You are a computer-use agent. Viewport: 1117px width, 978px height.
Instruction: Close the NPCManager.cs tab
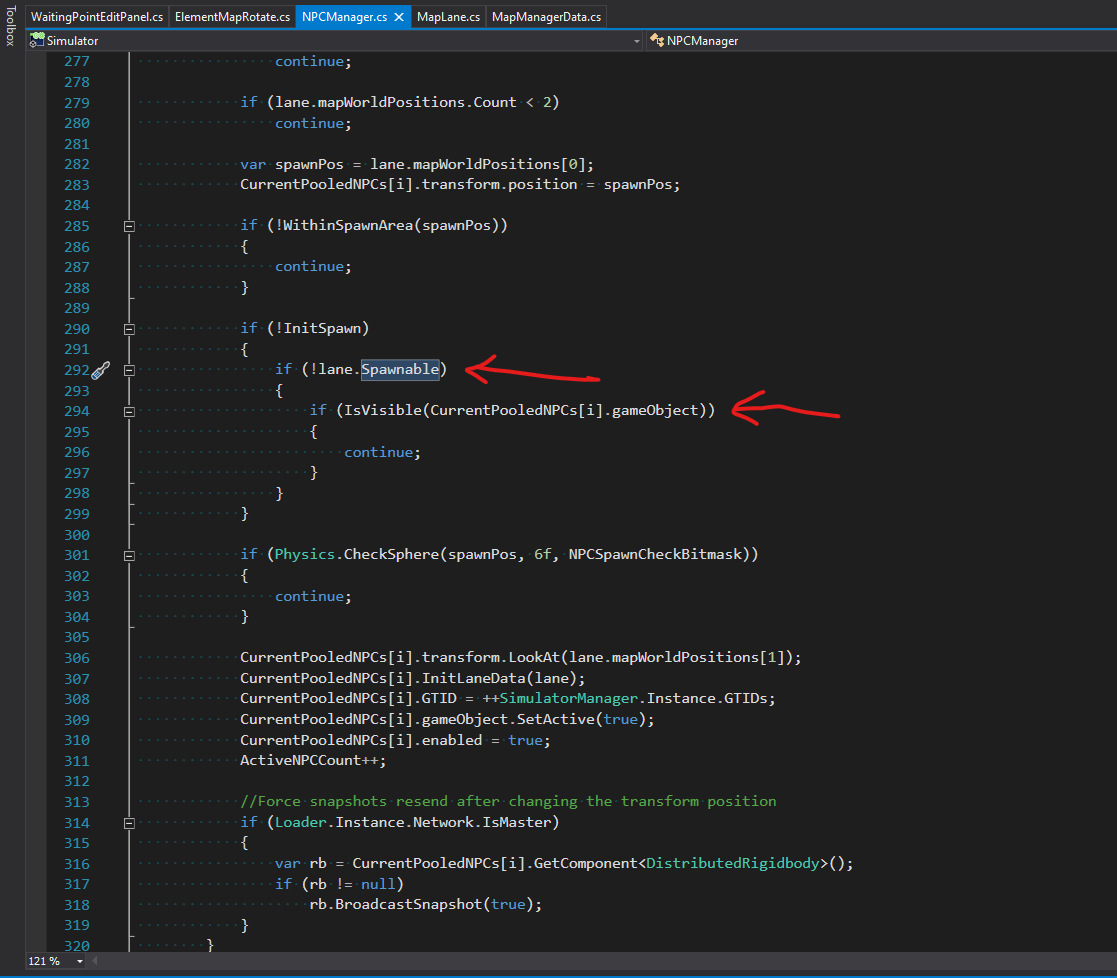click(x=399, y=16)
